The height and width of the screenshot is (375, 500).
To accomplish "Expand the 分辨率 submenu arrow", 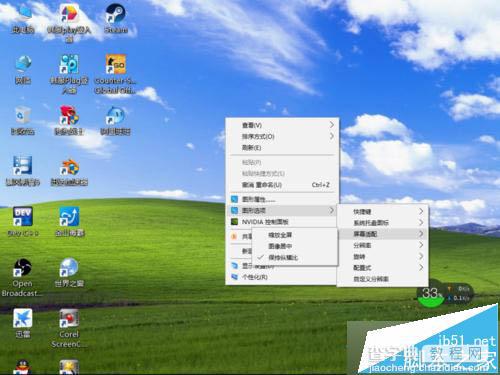I will point(421,245).
